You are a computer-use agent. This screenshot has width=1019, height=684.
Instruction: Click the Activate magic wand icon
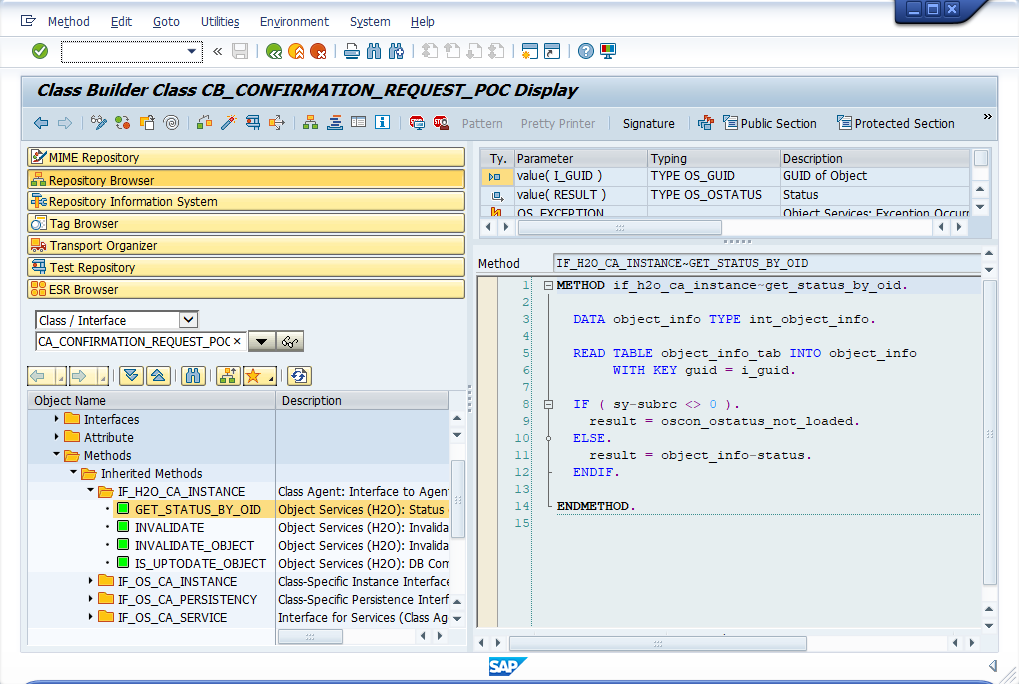pyautogui.click(x=229, y=123)
